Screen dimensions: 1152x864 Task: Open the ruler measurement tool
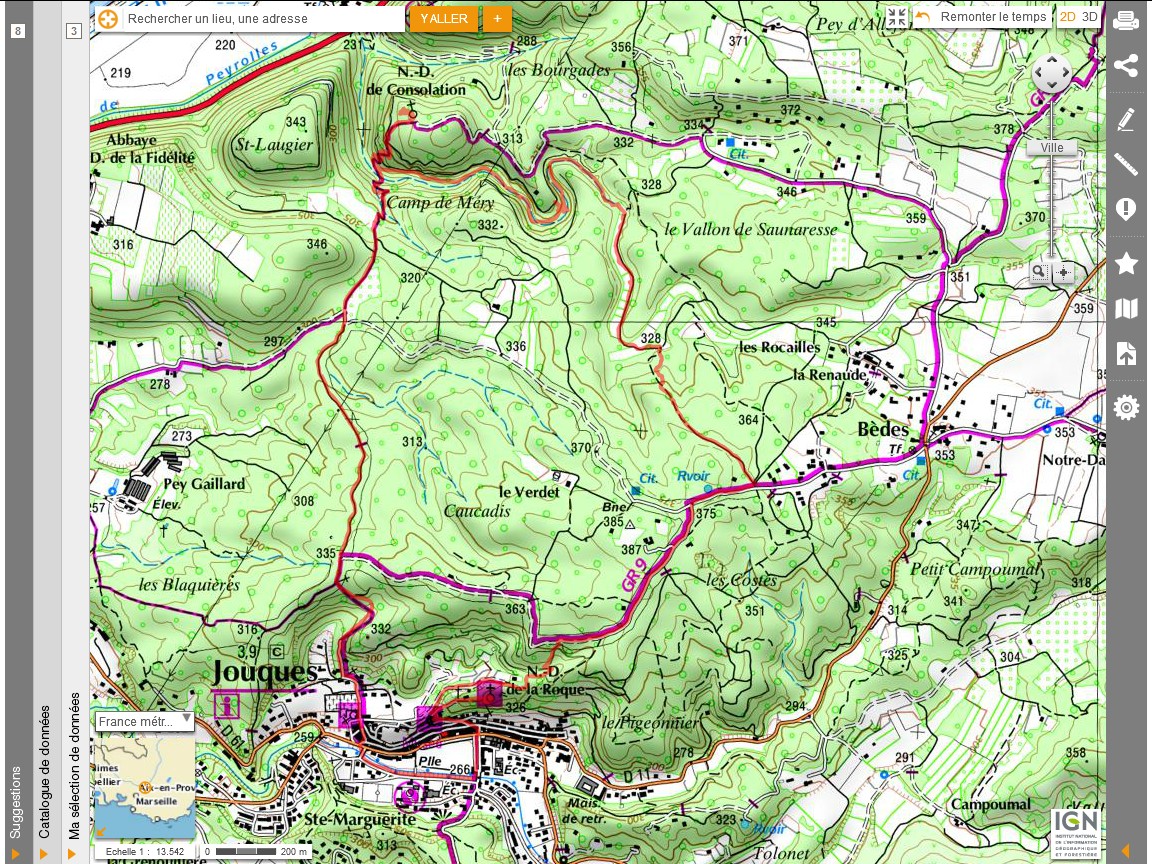coord(1126,165)
